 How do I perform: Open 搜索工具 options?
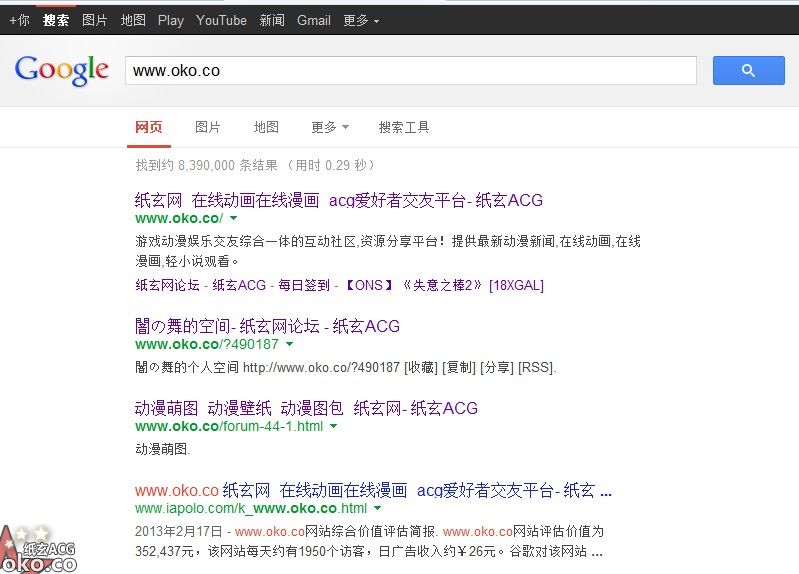(x=404, y=127)
